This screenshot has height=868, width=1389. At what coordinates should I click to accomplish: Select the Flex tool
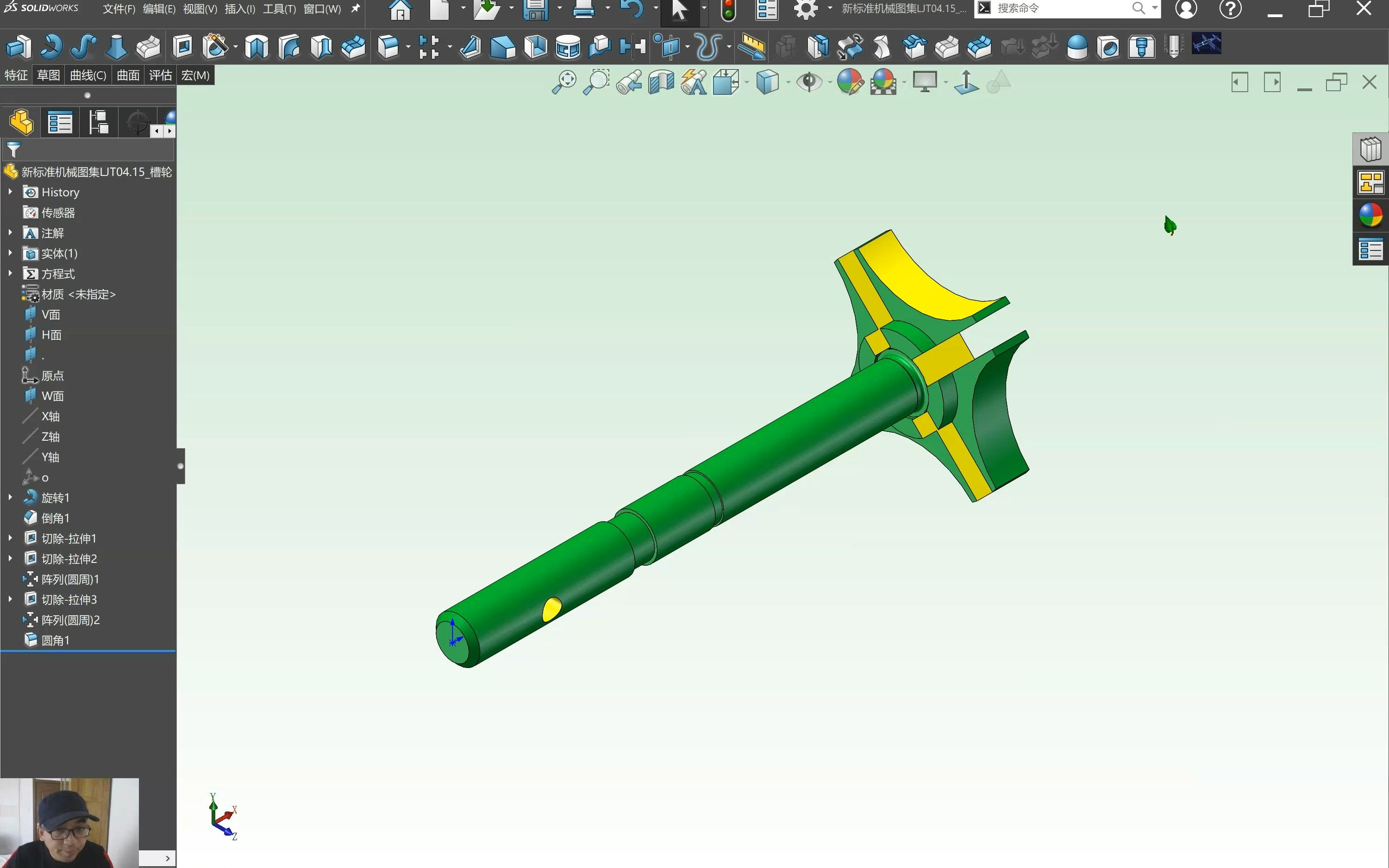(x=882, y=46)
